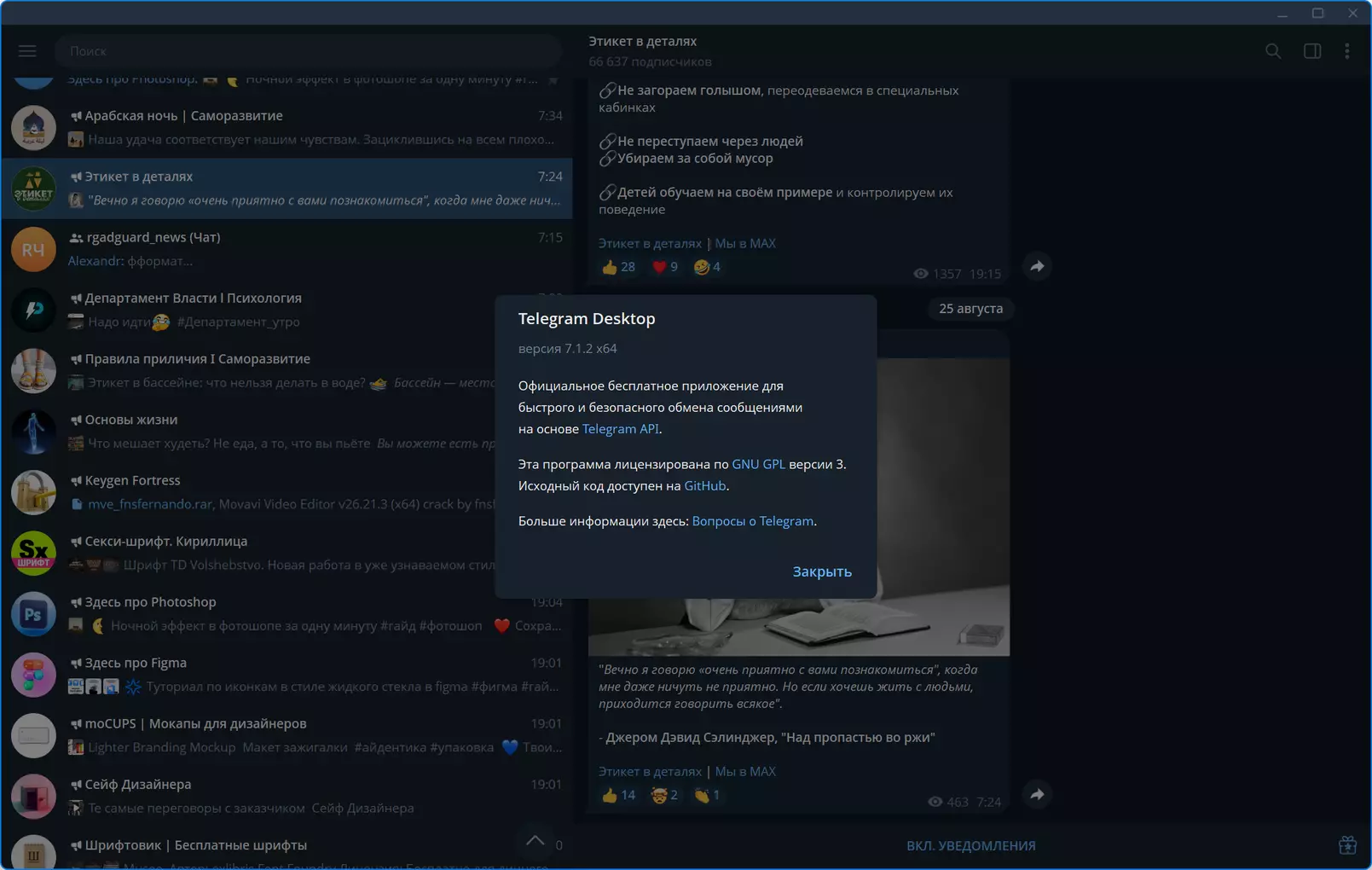Click the версия 7.1.2 x64 text

tap(567, 349)
